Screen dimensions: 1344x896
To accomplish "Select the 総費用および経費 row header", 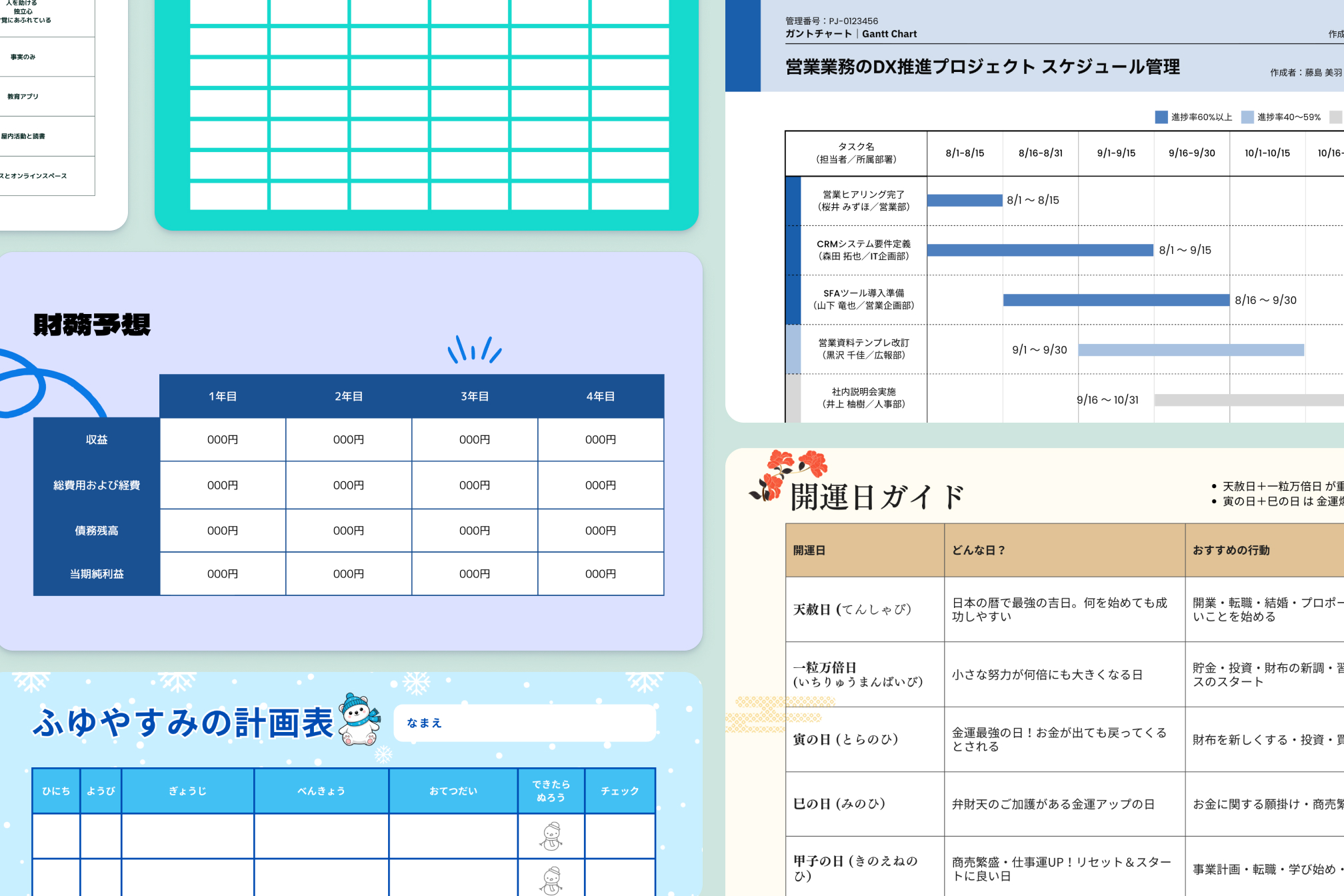I will coord(97,485).
